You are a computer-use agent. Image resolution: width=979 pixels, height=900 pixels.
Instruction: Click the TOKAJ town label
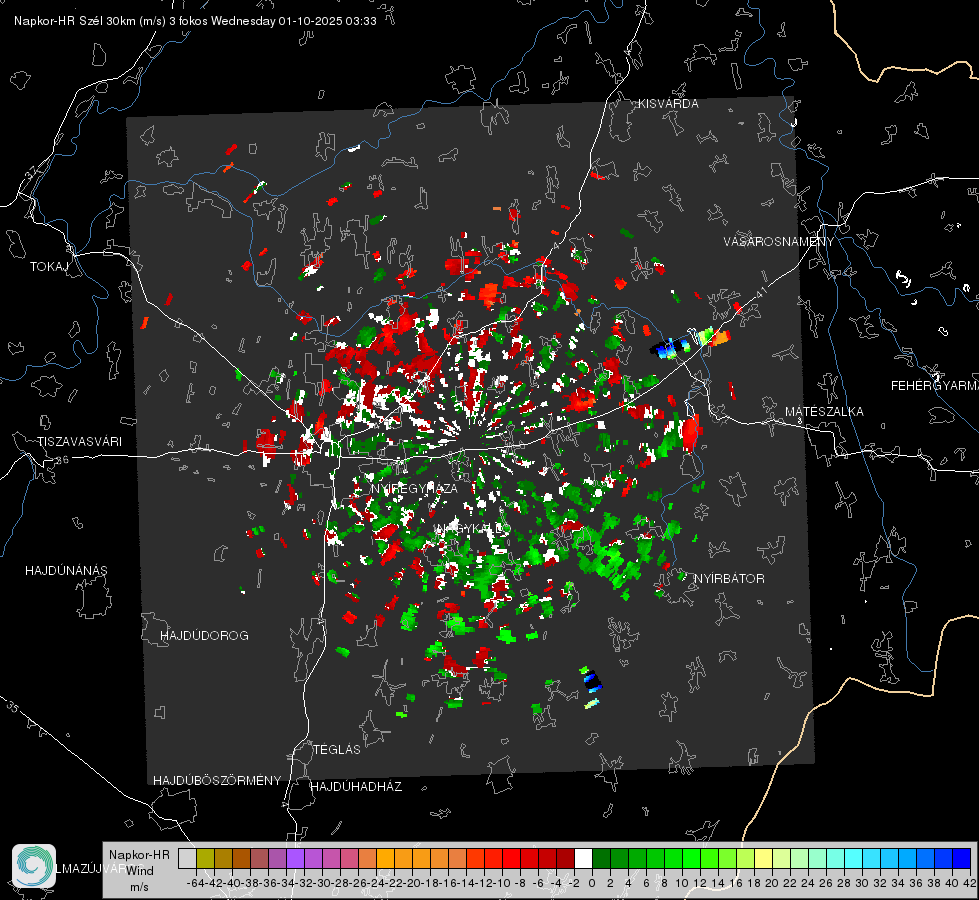(x=49, y=267)
